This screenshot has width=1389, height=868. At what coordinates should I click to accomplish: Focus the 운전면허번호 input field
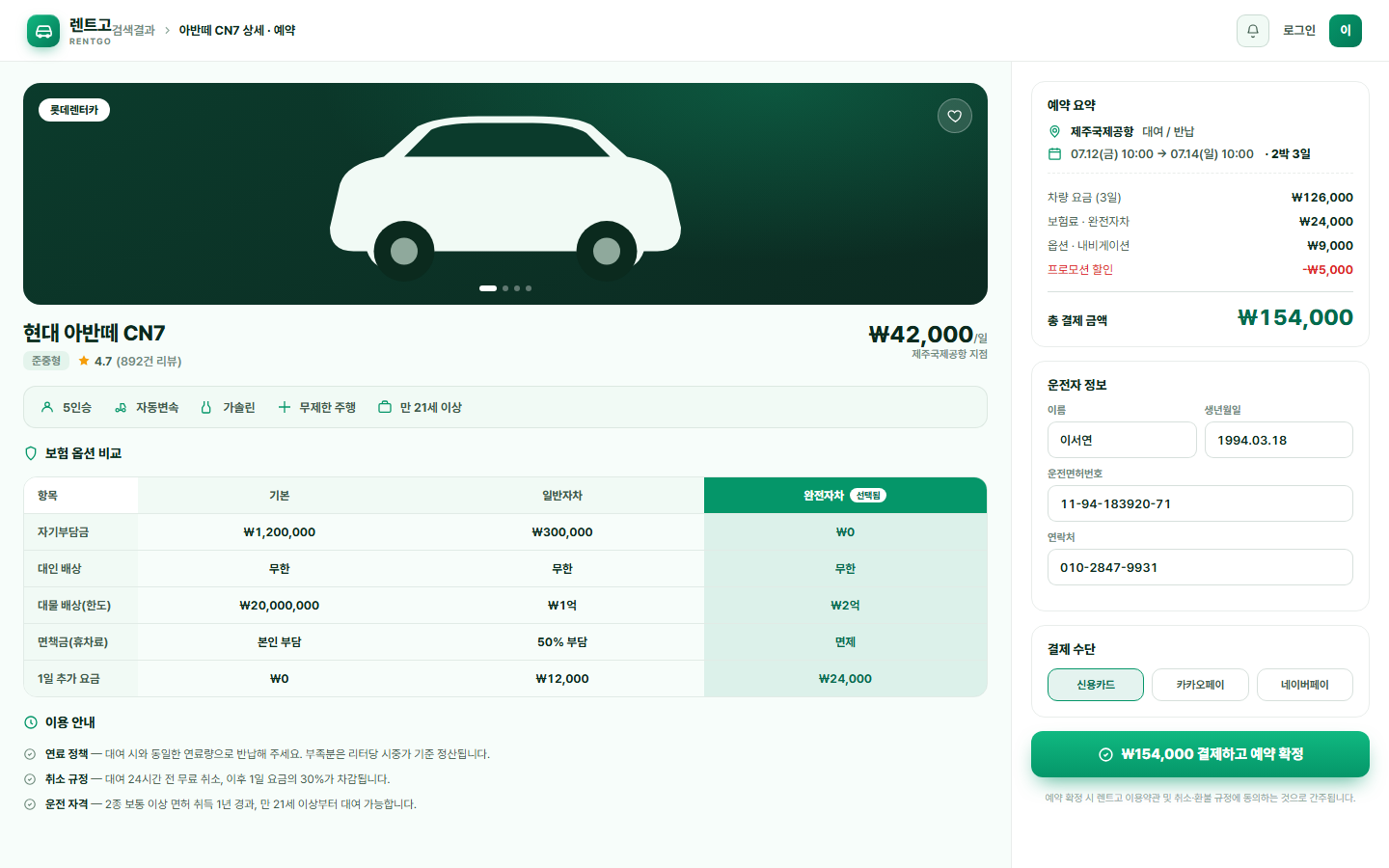coord(1200,503)
